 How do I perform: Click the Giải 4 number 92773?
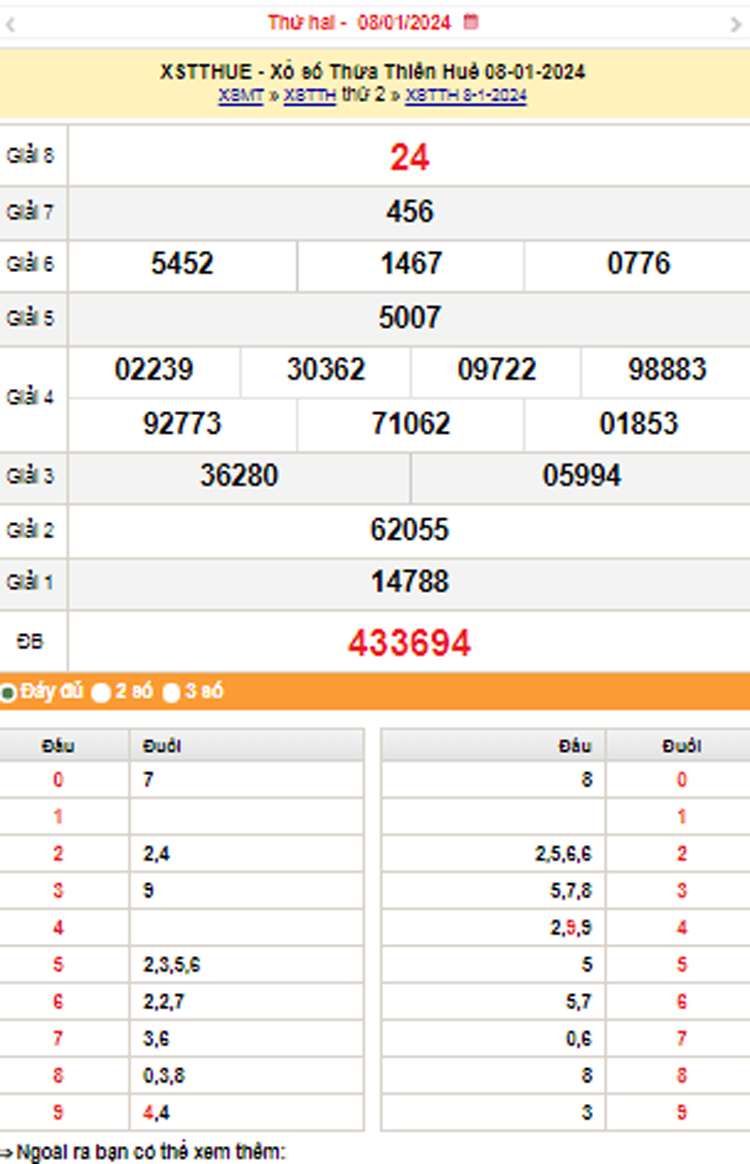click(x=182, y=424)
